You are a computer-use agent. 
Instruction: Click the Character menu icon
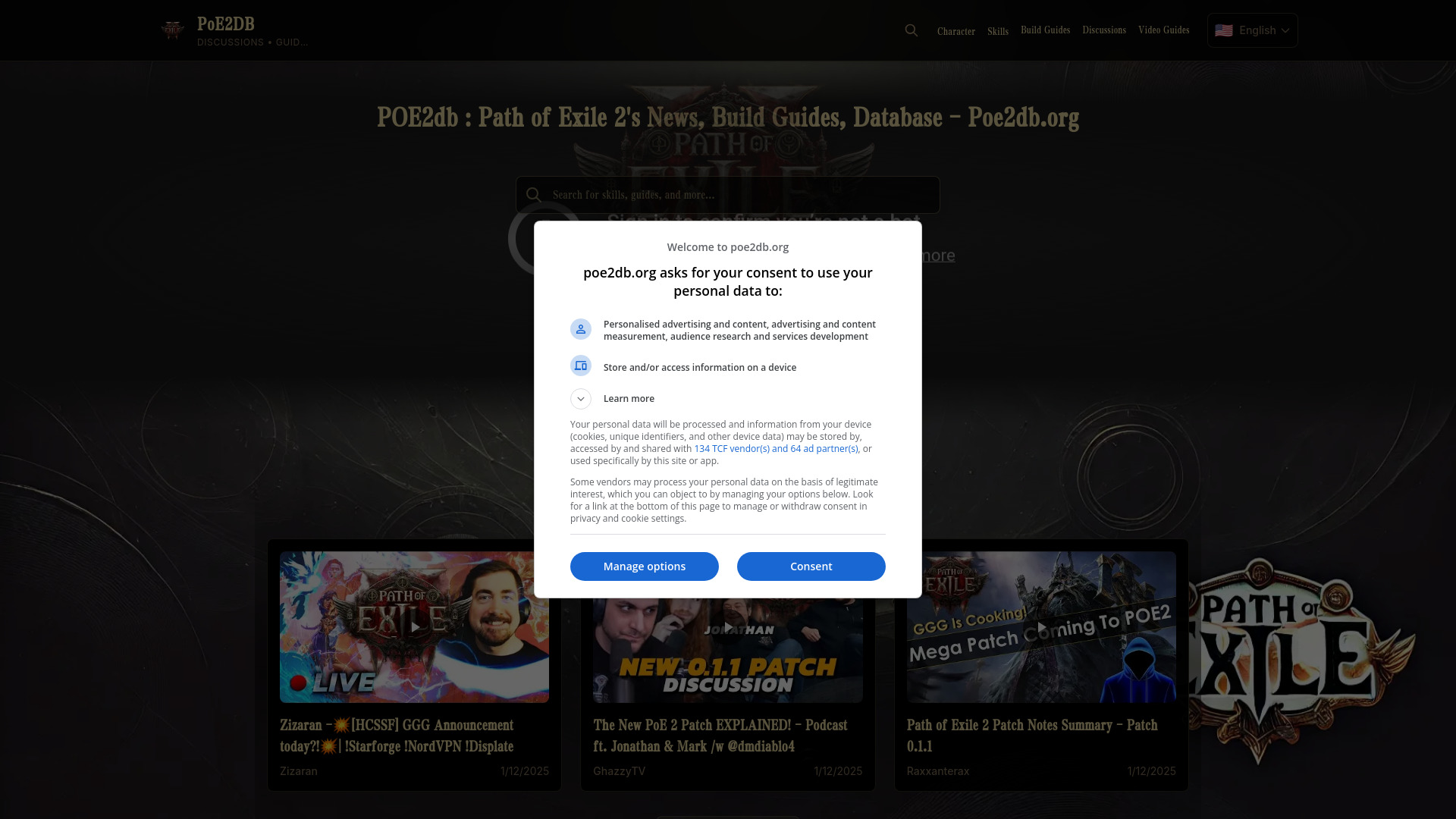956,30
